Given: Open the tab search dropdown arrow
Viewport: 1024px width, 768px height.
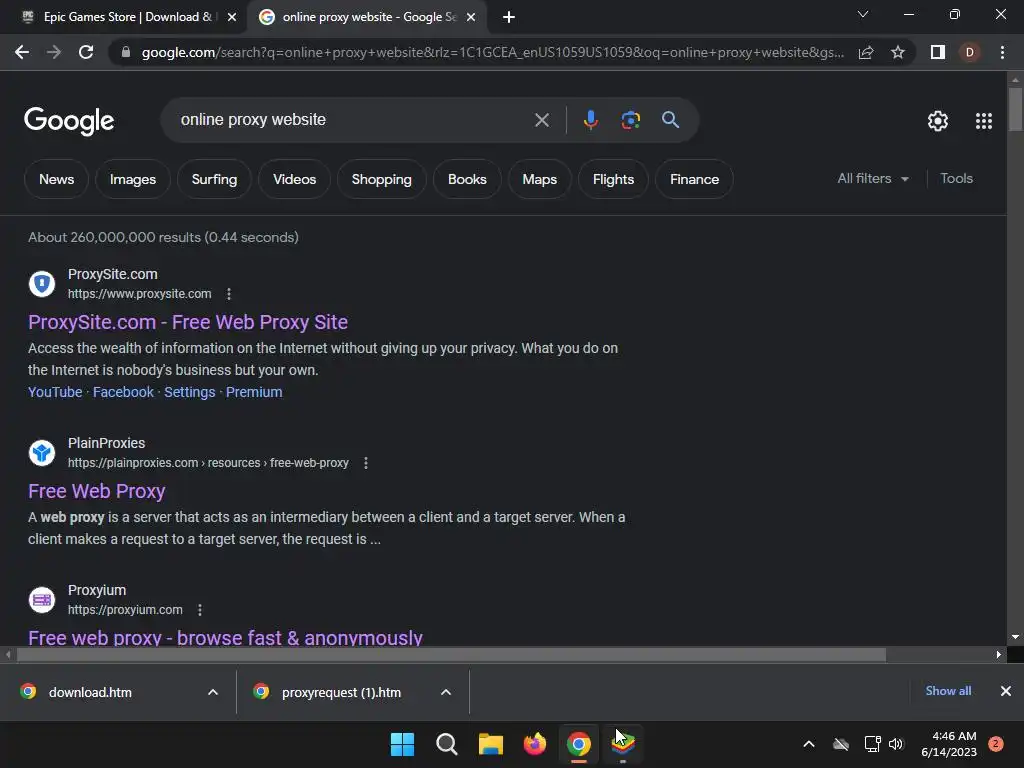Looking at the screenshot, I should pos(863,14).
